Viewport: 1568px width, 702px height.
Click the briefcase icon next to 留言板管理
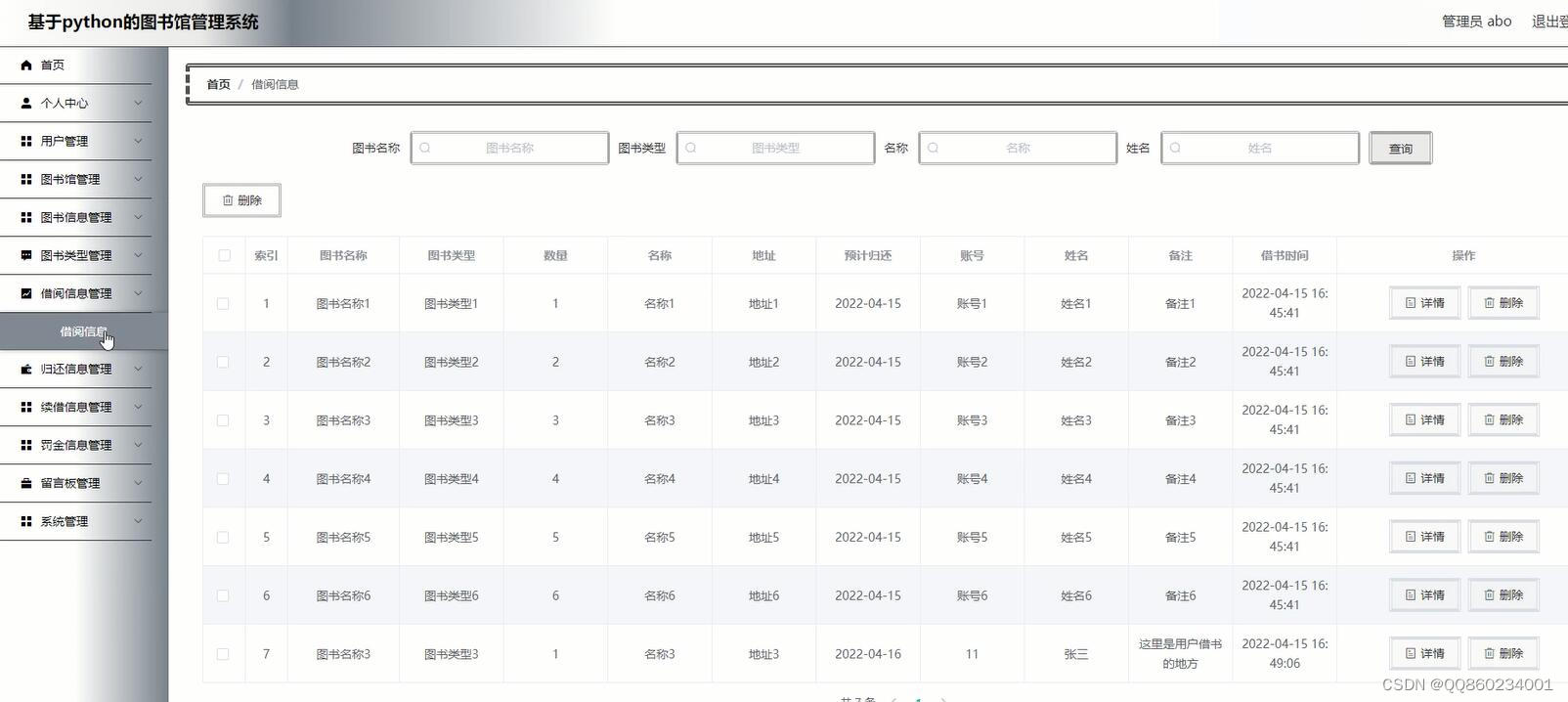point(26,483)
